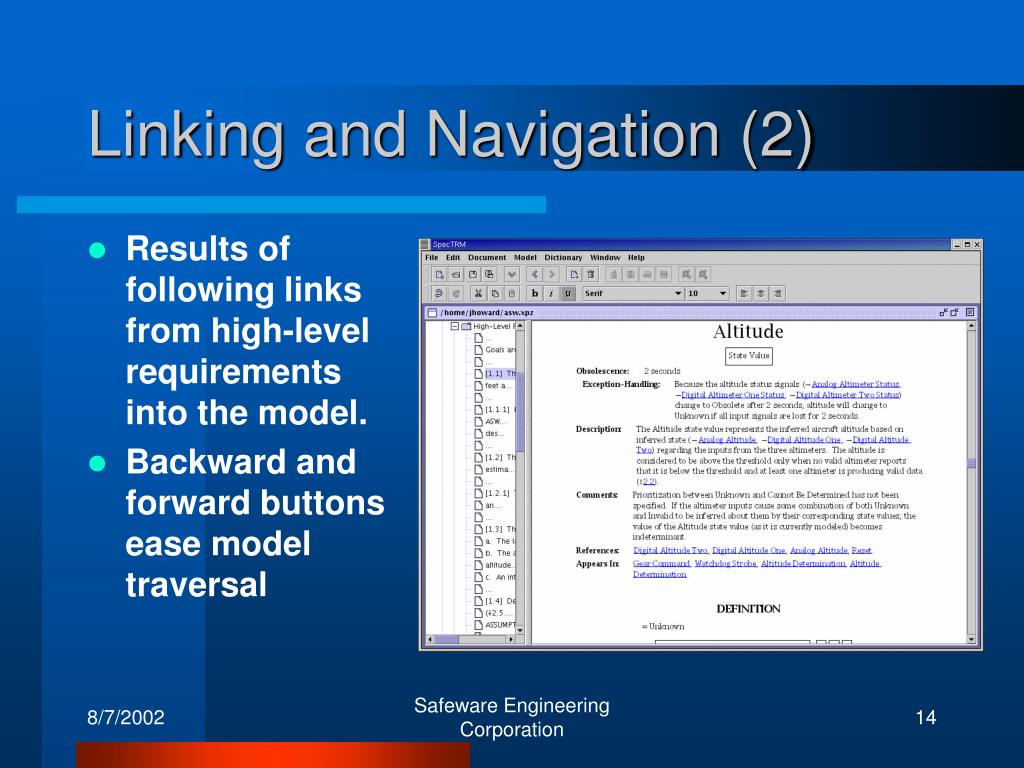This screenshot has width=1024, height=768.
Task: Toggle italic formatting button
Action: (551, 294)
